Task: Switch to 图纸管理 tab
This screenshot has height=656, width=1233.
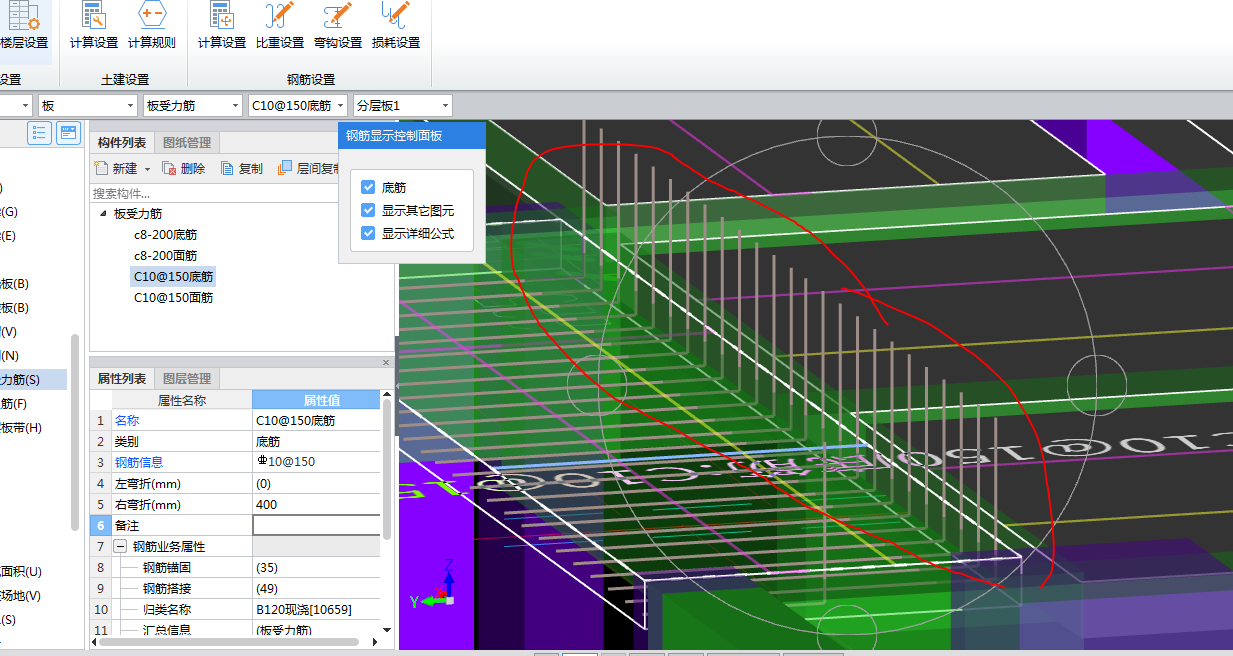Action: (x=187, y=143)
